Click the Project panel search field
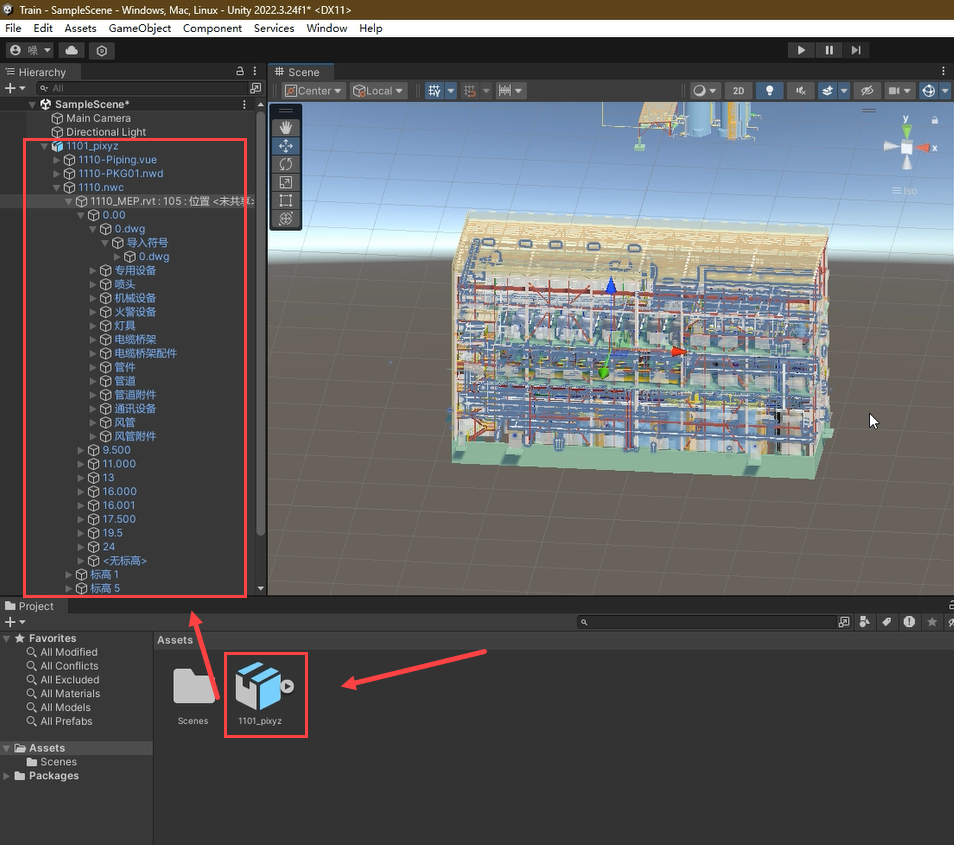The image size is (954, 845). pyautogui.click(x=712, y=622)
